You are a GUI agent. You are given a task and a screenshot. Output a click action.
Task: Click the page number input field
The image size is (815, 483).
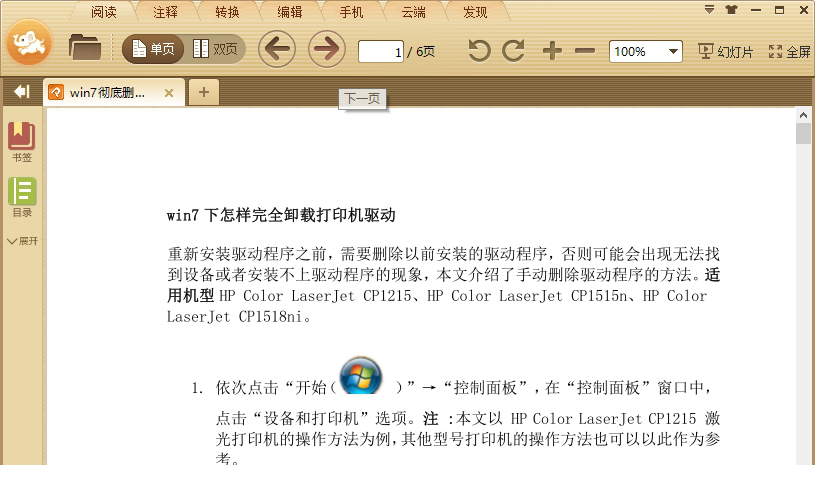coord(381,51)
